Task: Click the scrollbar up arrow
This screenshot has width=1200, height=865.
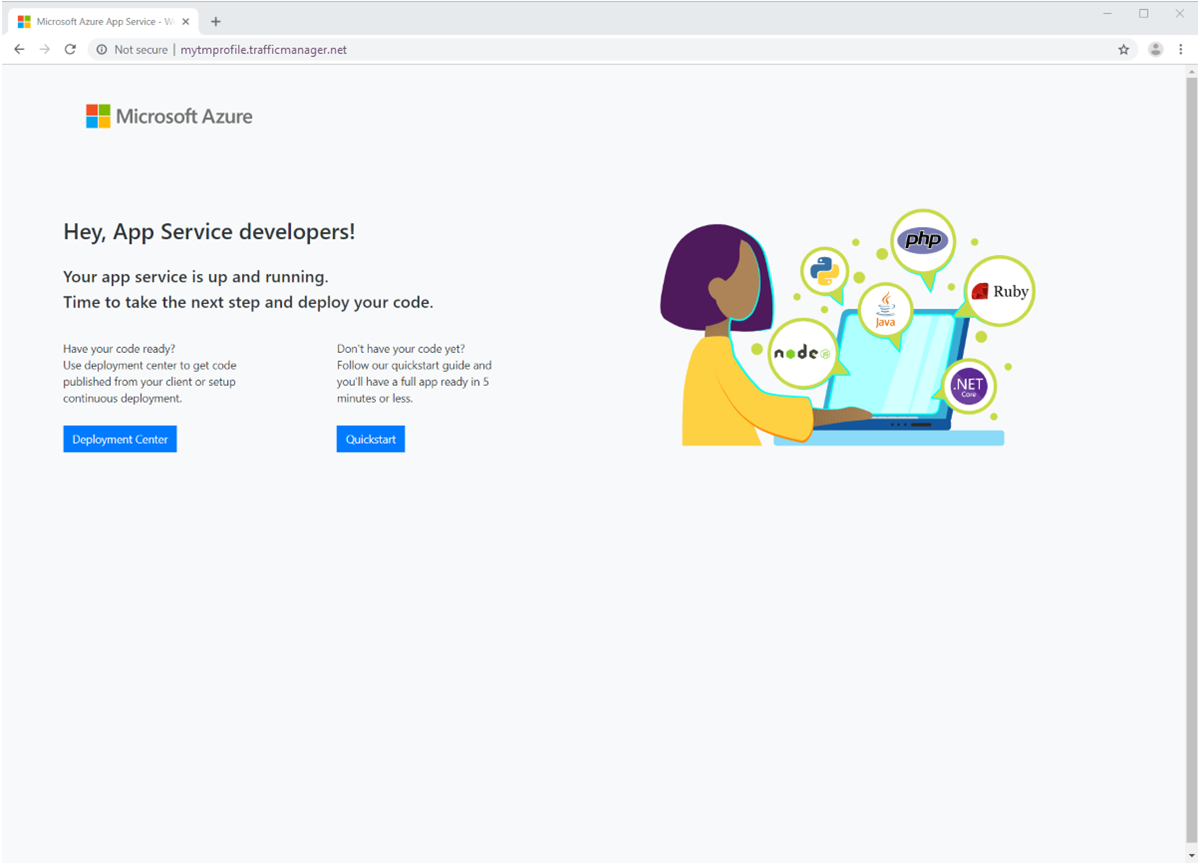Action: [1191, 72]
